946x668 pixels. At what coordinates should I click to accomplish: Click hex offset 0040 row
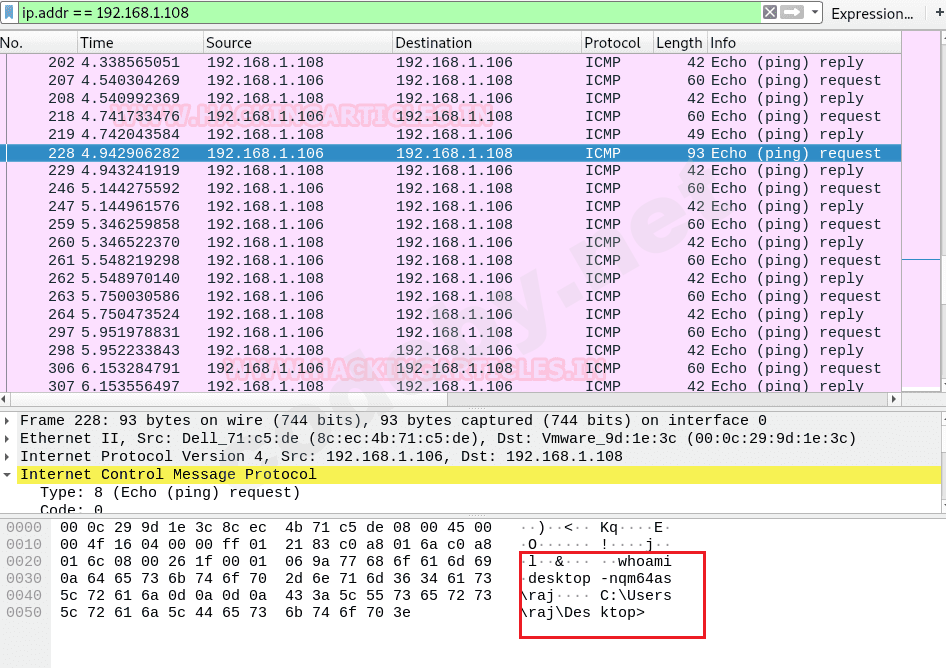click(x=276, y=595)
